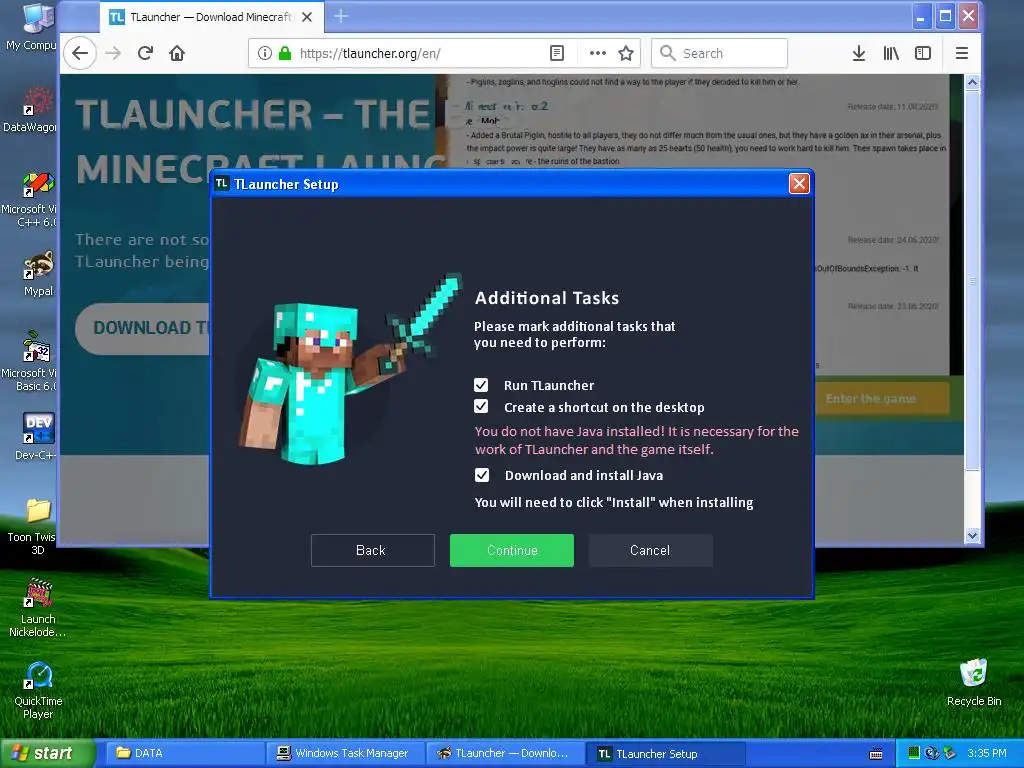Image resolution: width=1024 pixels, height=768 pixels.
Task: Close the TLauncher Setup dialog
Action: [799, 184]
